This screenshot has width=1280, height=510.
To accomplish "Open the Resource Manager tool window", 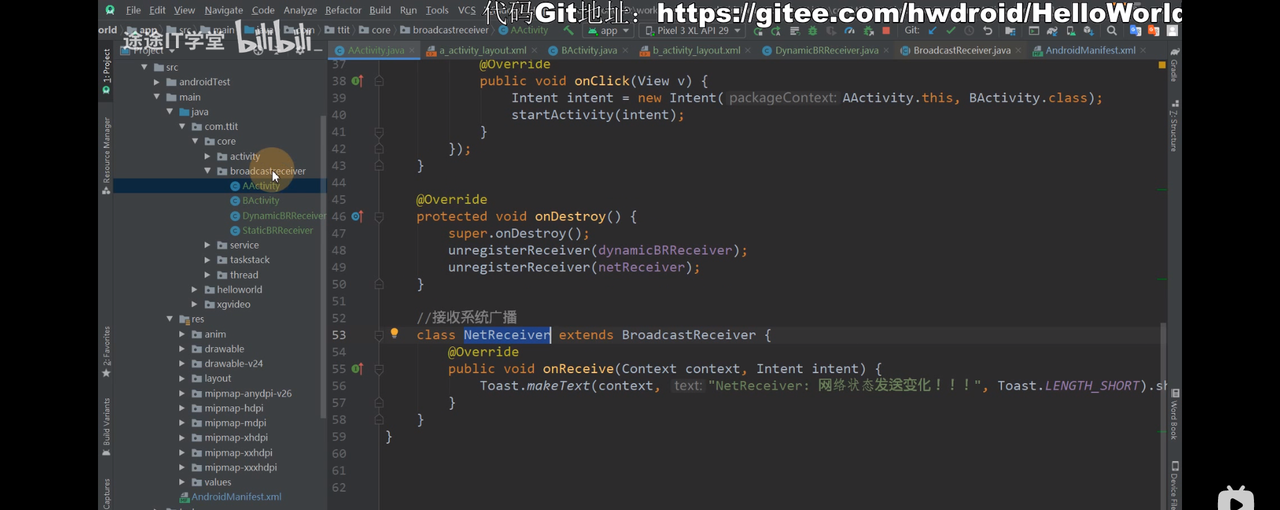I will coord(106,155).
